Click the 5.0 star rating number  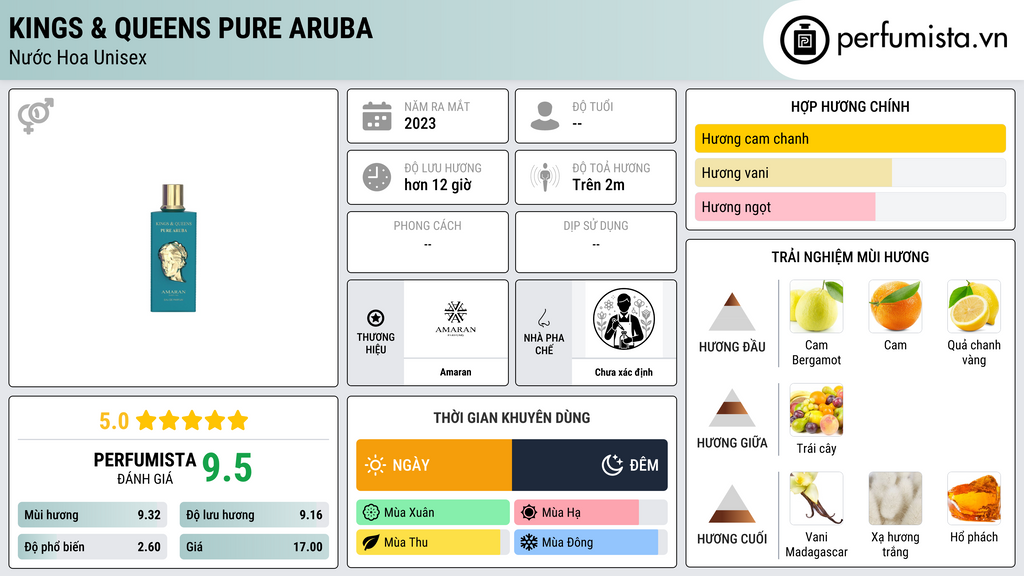point(114,421)
